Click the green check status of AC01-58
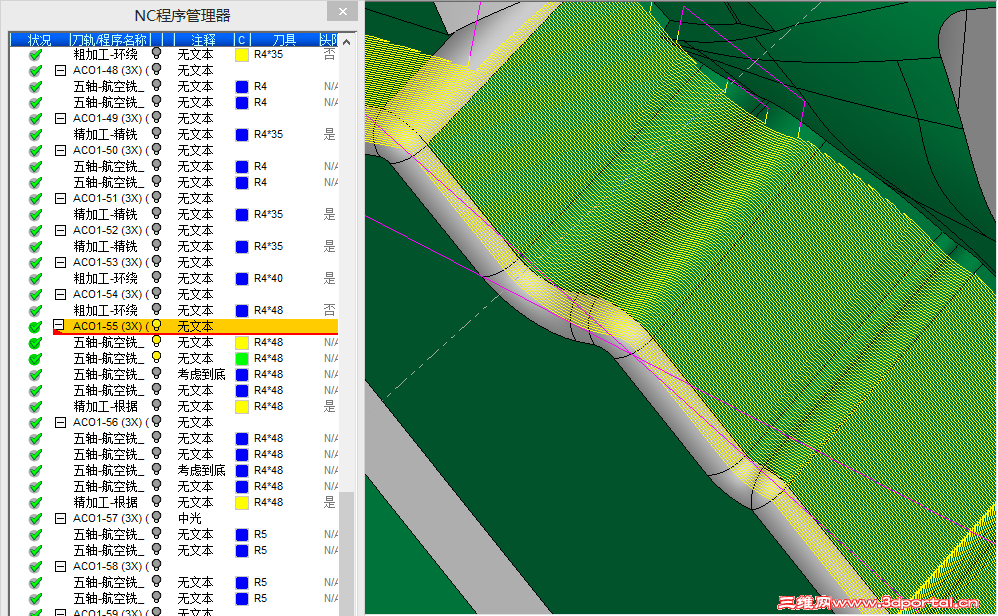 click(36, 566)
